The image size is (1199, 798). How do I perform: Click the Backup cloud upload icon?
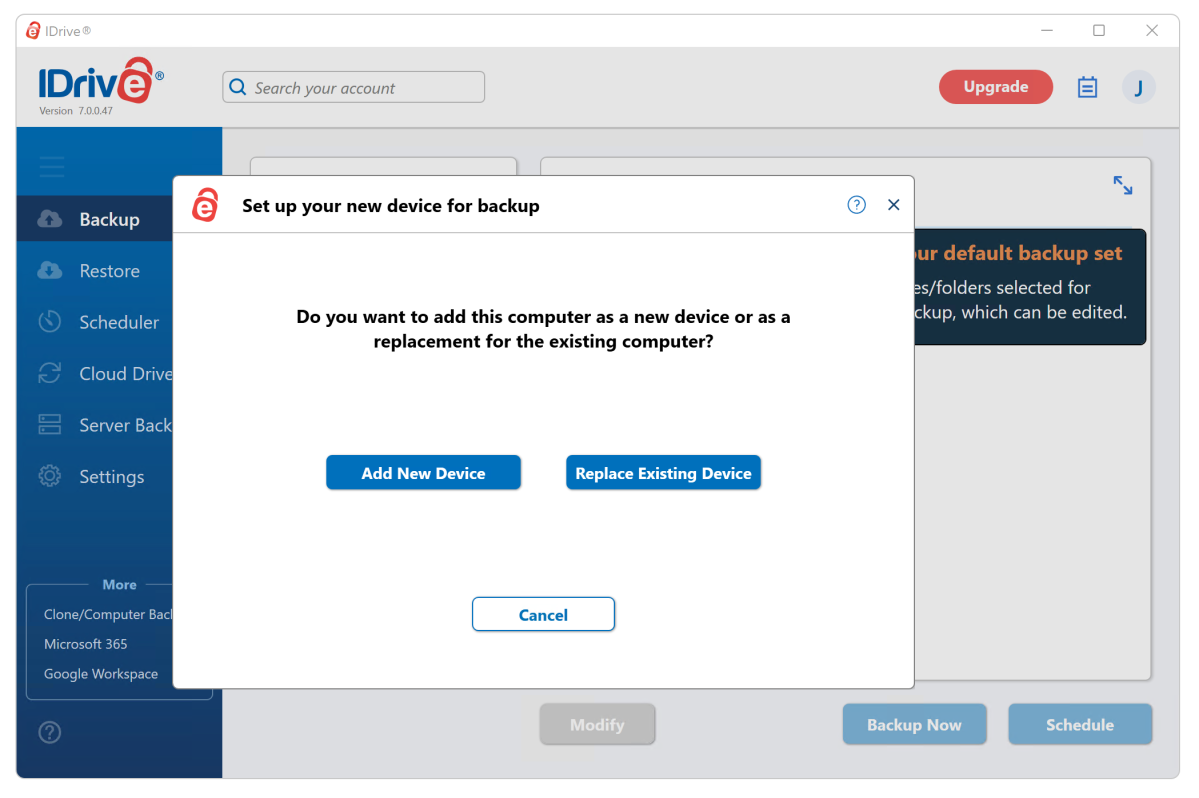(x=50, y=219)
